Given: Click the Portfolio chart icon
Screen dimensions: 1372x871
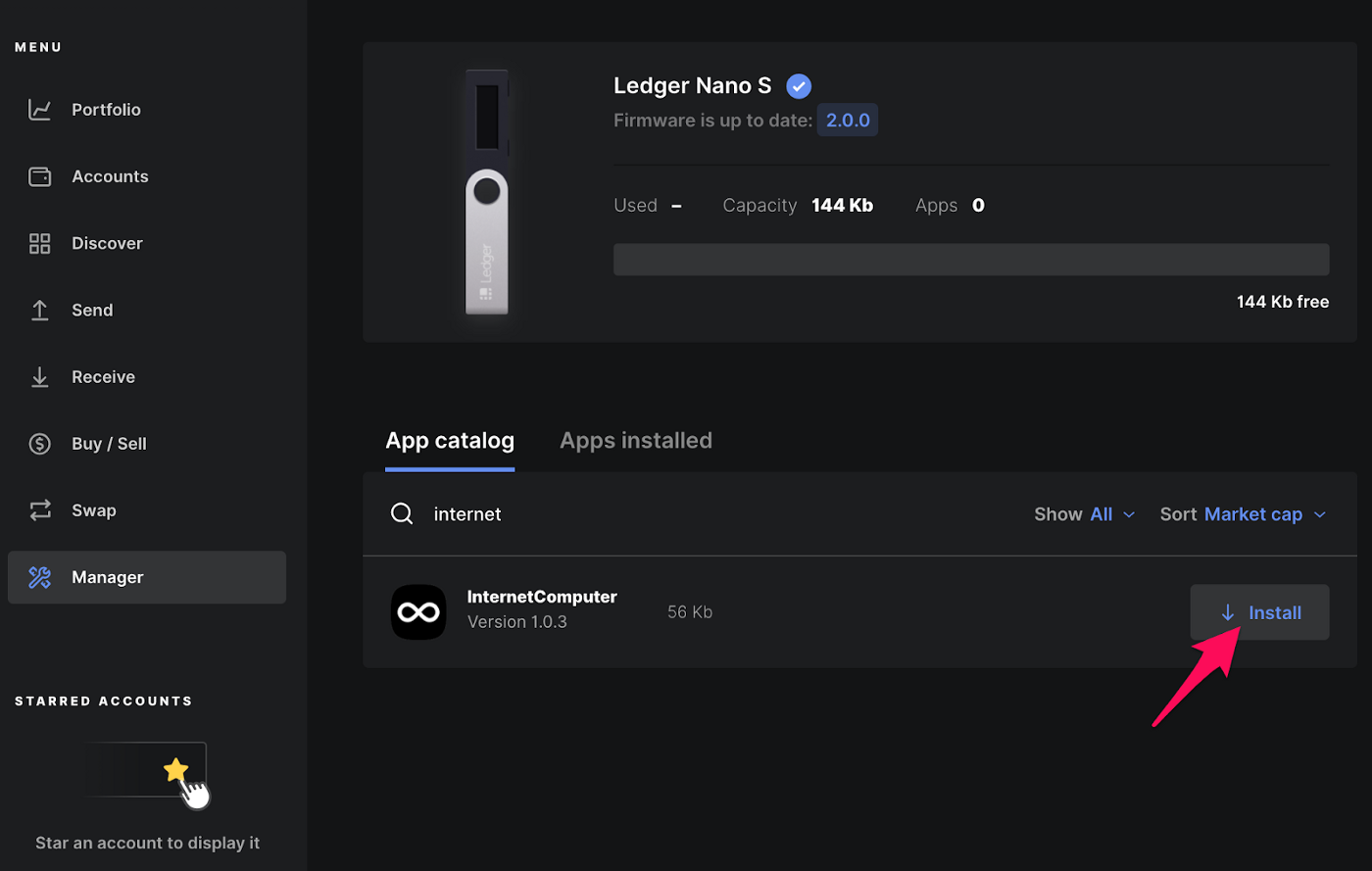Looking at the screenshot, I should [x=39, y=110].
